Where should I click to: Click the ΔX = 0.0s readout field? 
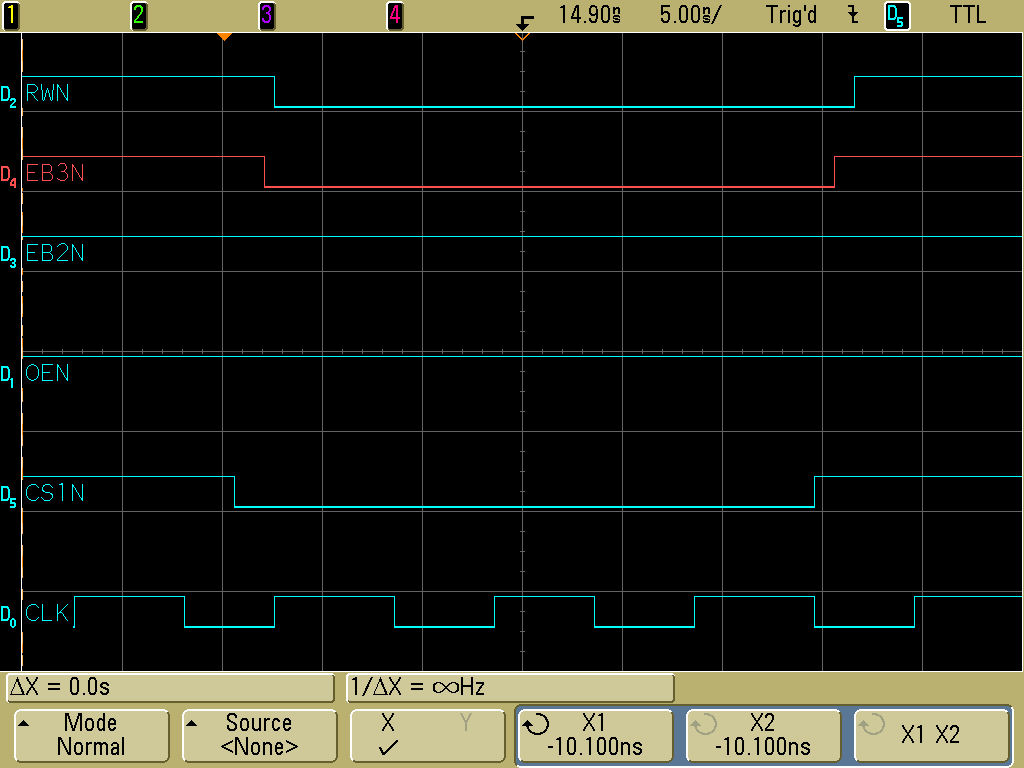click(x=170, y=688)
